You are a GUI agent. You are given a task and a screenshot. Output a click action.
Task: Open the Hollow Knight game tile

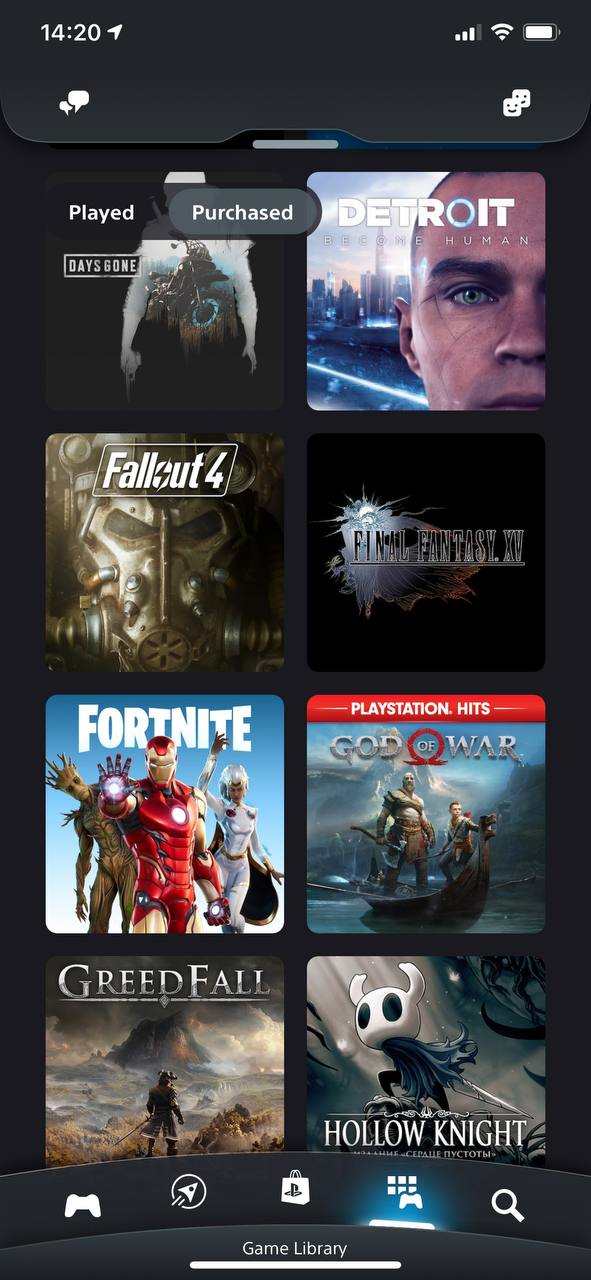point(426,1062)
